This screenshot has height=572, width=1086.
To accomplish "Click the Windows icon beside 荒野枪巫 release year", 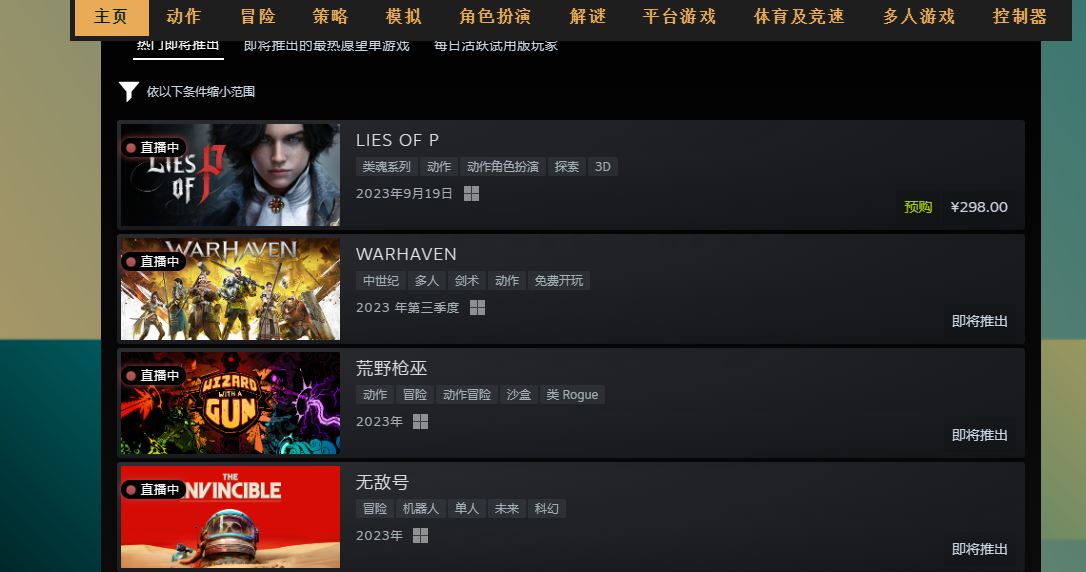I will tap(420, 422).
